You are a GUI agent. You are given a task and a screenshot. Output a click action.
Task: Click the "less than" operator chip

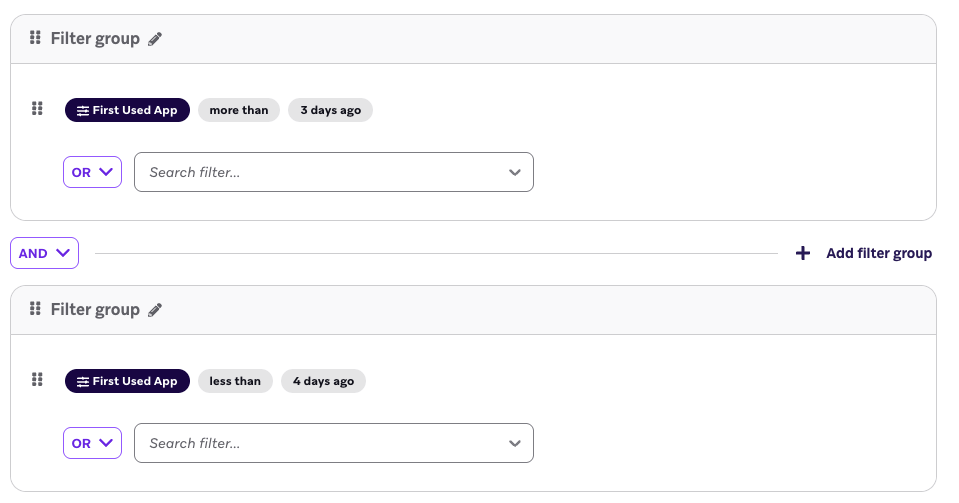point(235,381)
